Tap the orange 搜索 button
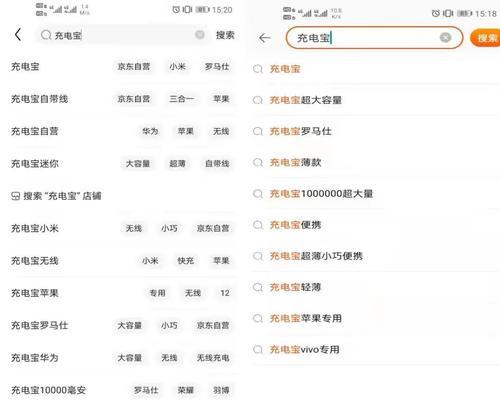Image resolution: width=500 pixels, height=400 pixels. tap(485, 38)
